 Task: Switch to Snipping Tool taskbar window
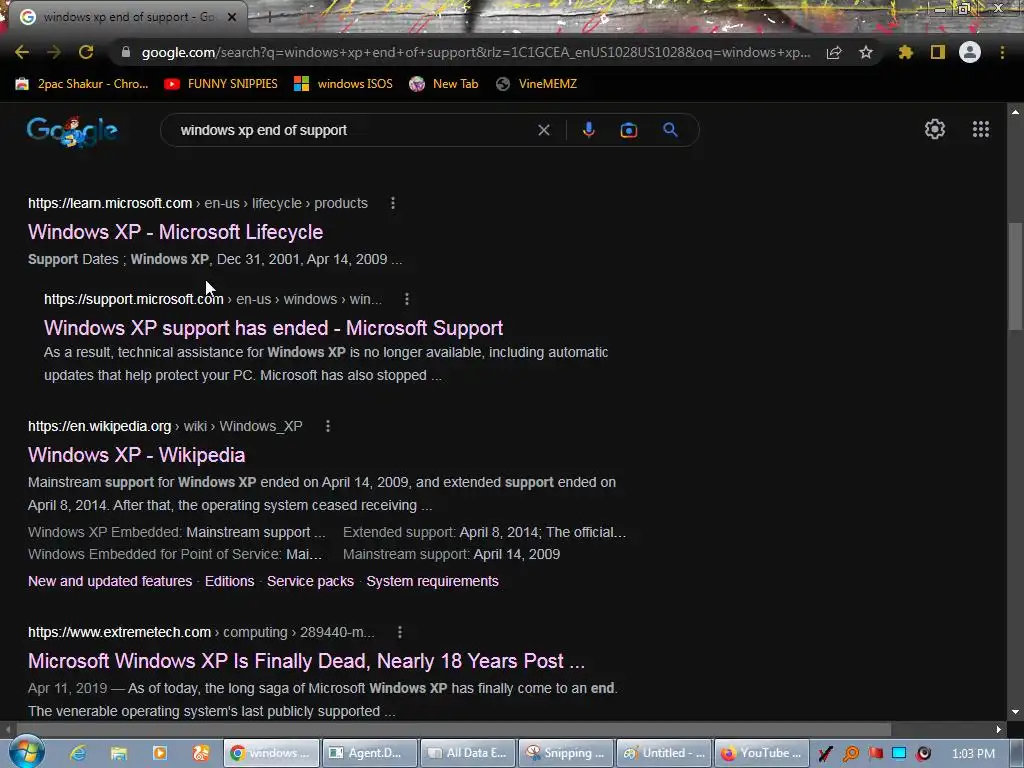566,753
